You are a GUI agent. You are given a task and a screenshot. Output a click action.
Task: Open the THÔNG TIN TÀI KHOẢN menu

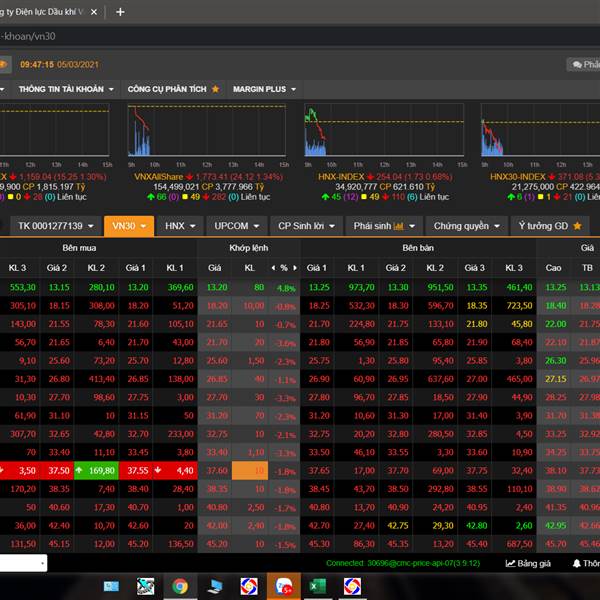pyautogui.click(x=66, y=89)
